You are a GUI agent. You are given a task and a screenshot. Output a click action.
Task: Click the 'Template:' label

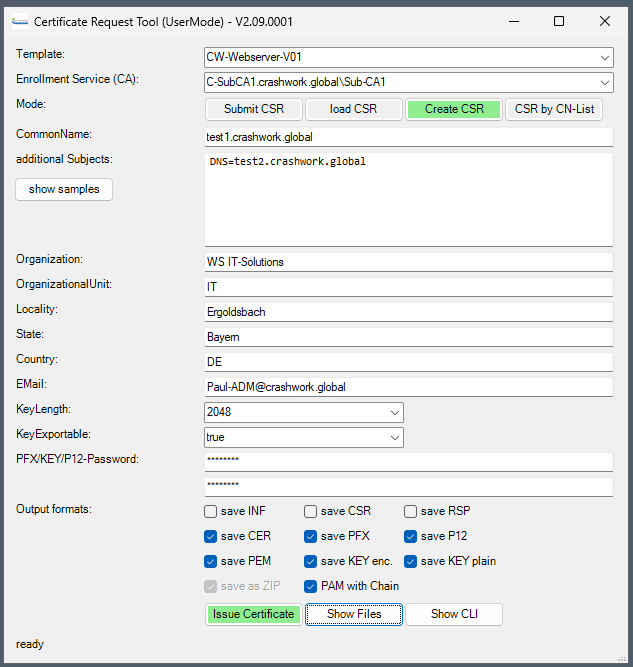pos(40,54)
